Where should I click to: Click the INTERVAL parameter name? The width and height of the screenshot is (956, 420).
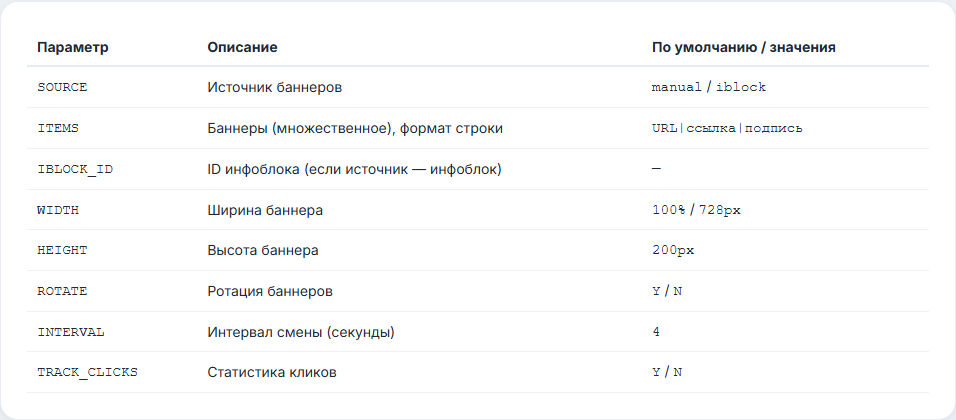coord(71,332)
